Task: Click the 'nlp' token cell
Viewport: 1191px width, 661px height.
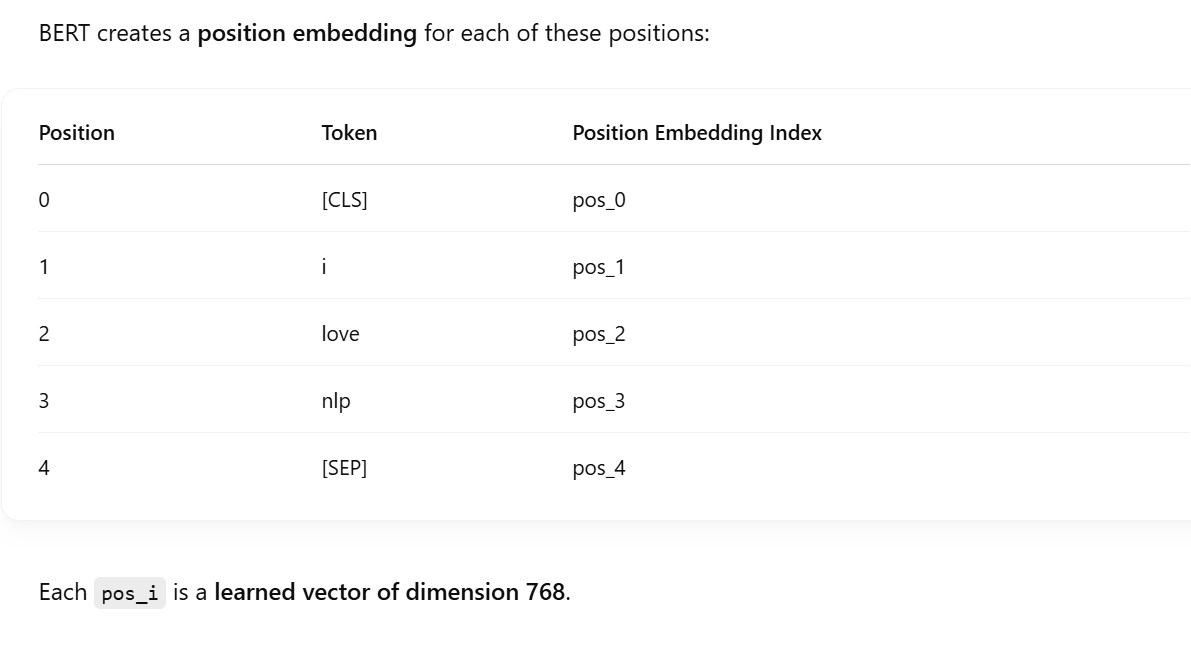Action: 336,401
